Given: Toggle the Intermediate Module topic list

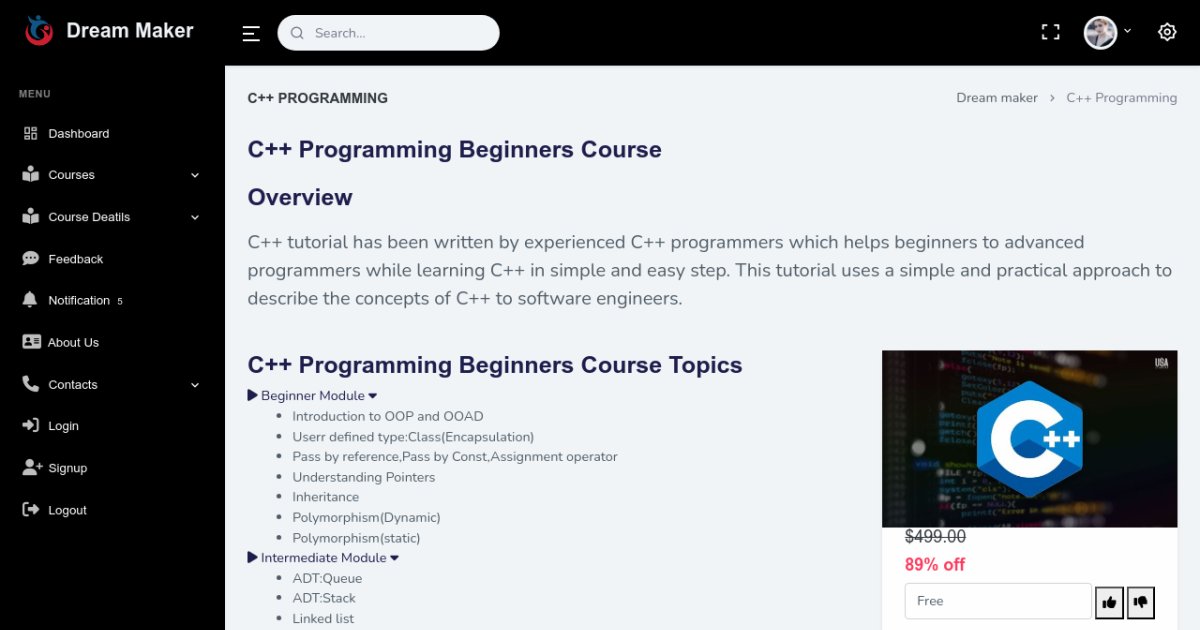Looking at the screenshot, I should point(323,558).
